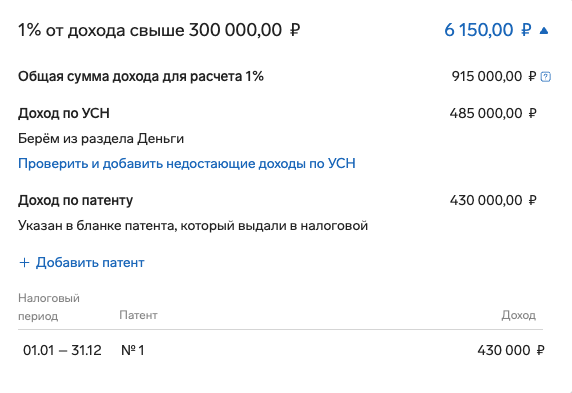Open the help icon beside 915 000,00 ₽
The image size is (572, 393).
[x=546, y=77]
